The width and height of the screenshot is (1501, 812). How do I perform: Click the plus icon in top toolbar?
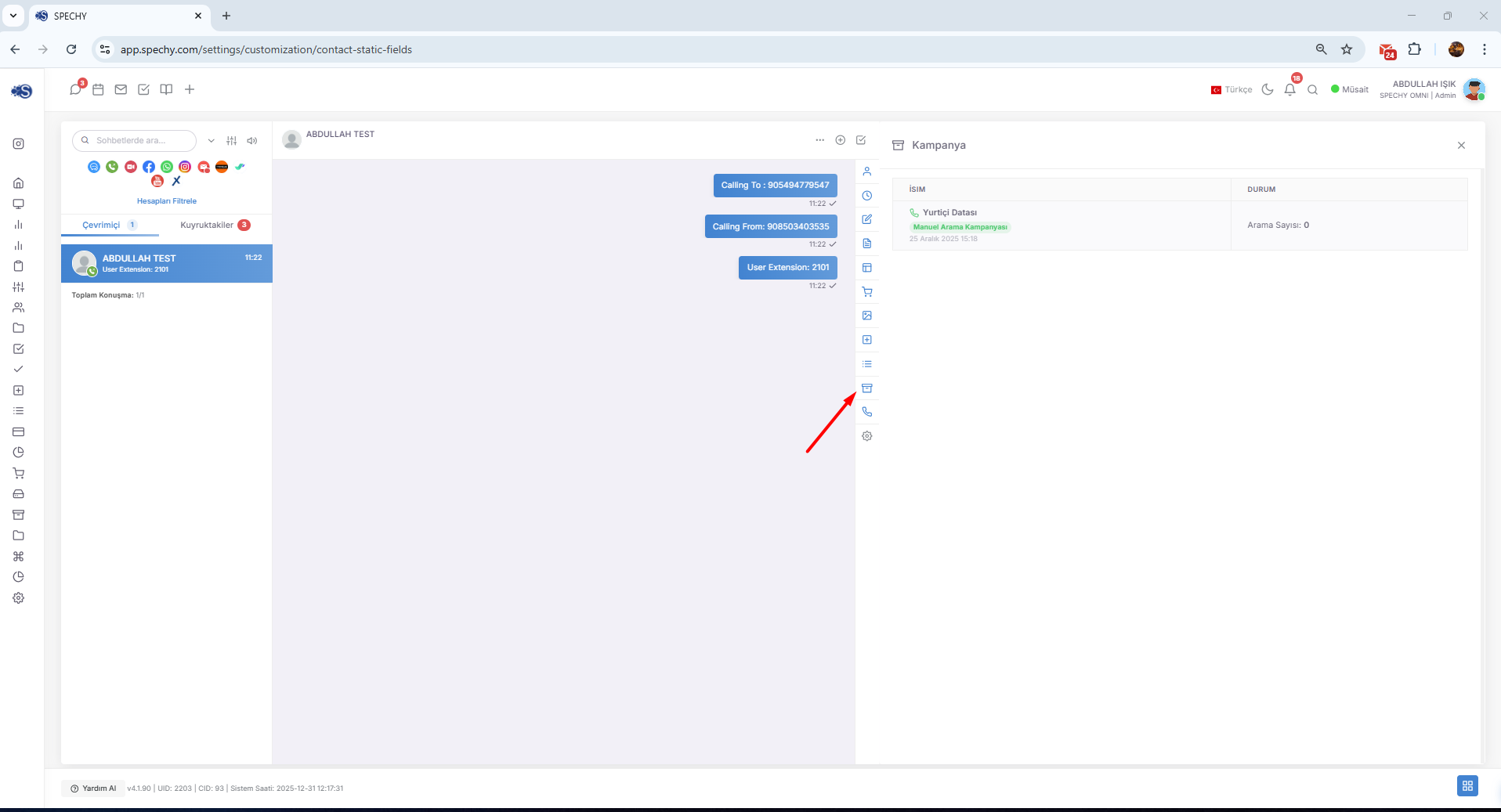point(190,89)
